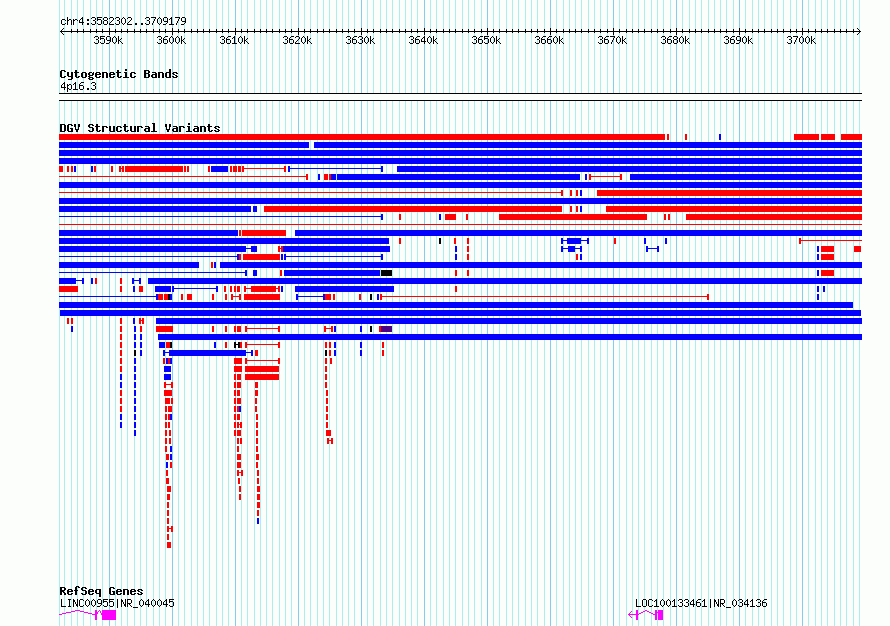The width and height of the screenshot is (890, 626).
Task: Click the 3590k ruler tick label
Action: pos(108,40)
